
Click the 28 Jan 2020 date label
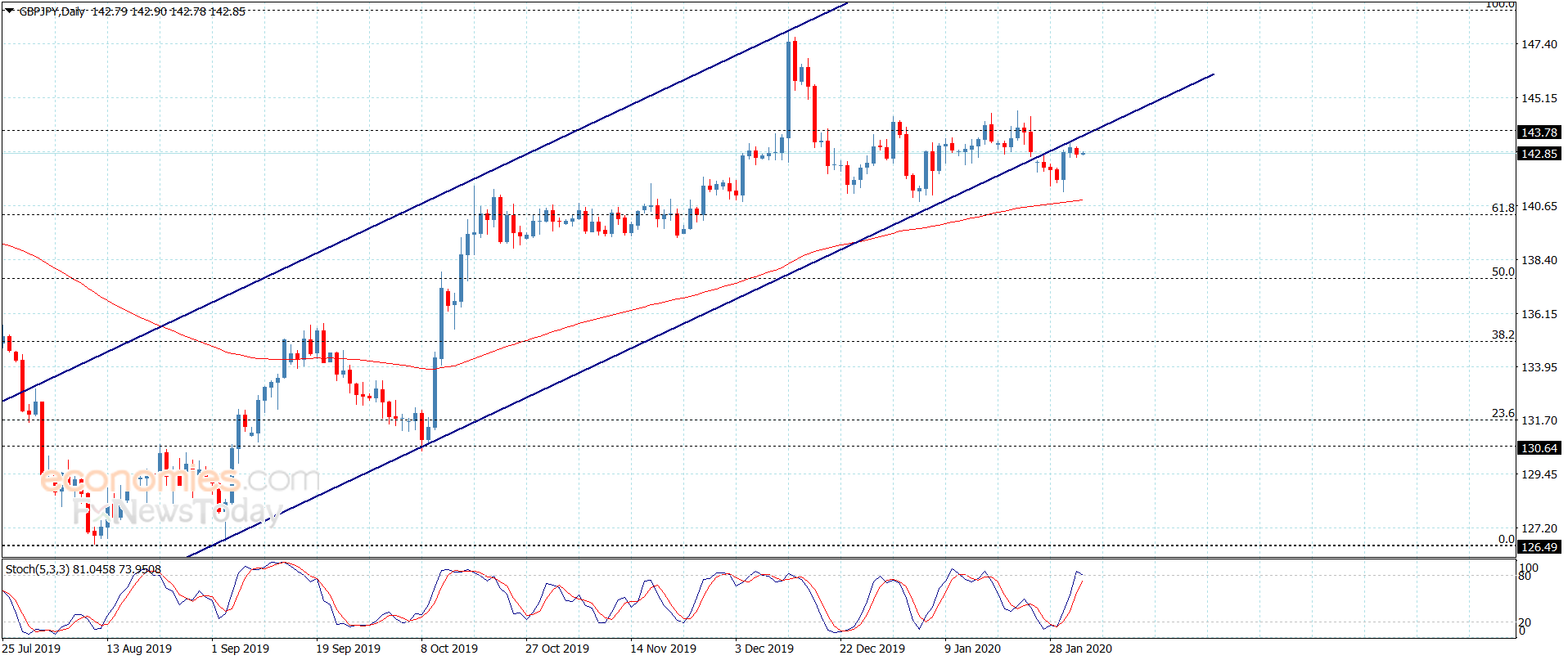[x=1080, y=649]
